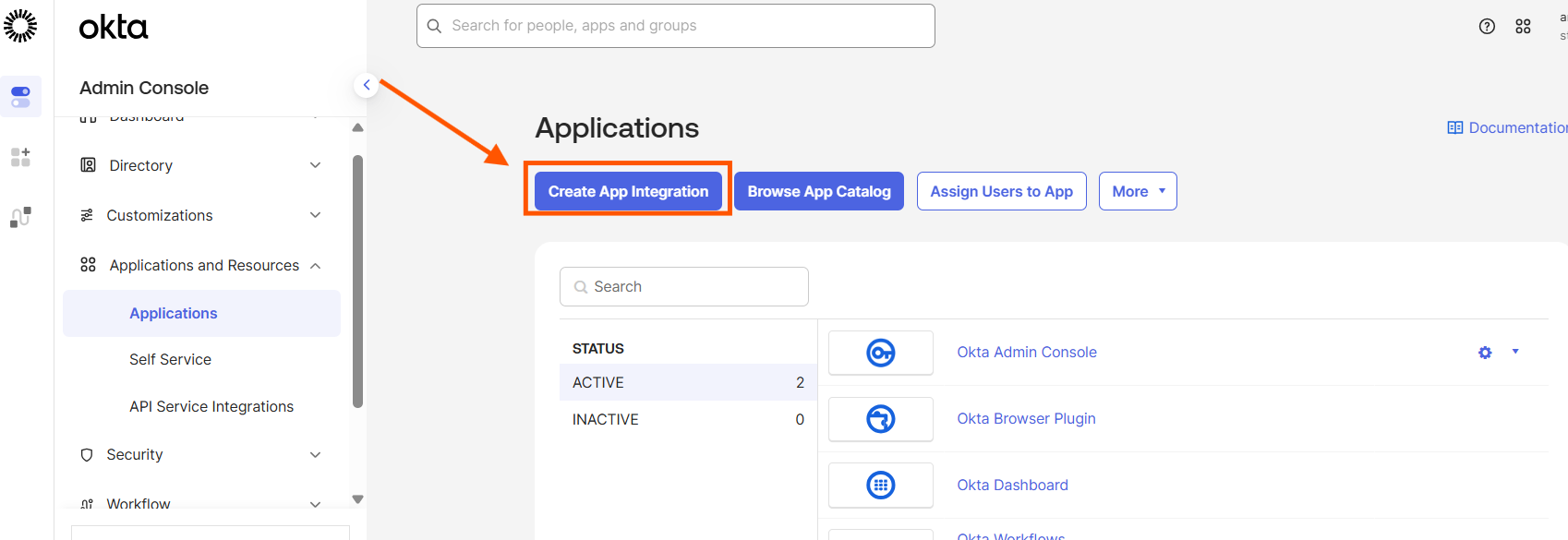Open the Okta Dashboard link
The image size is (1568, 540).
pyautogui.click(x=1012, y=485)
